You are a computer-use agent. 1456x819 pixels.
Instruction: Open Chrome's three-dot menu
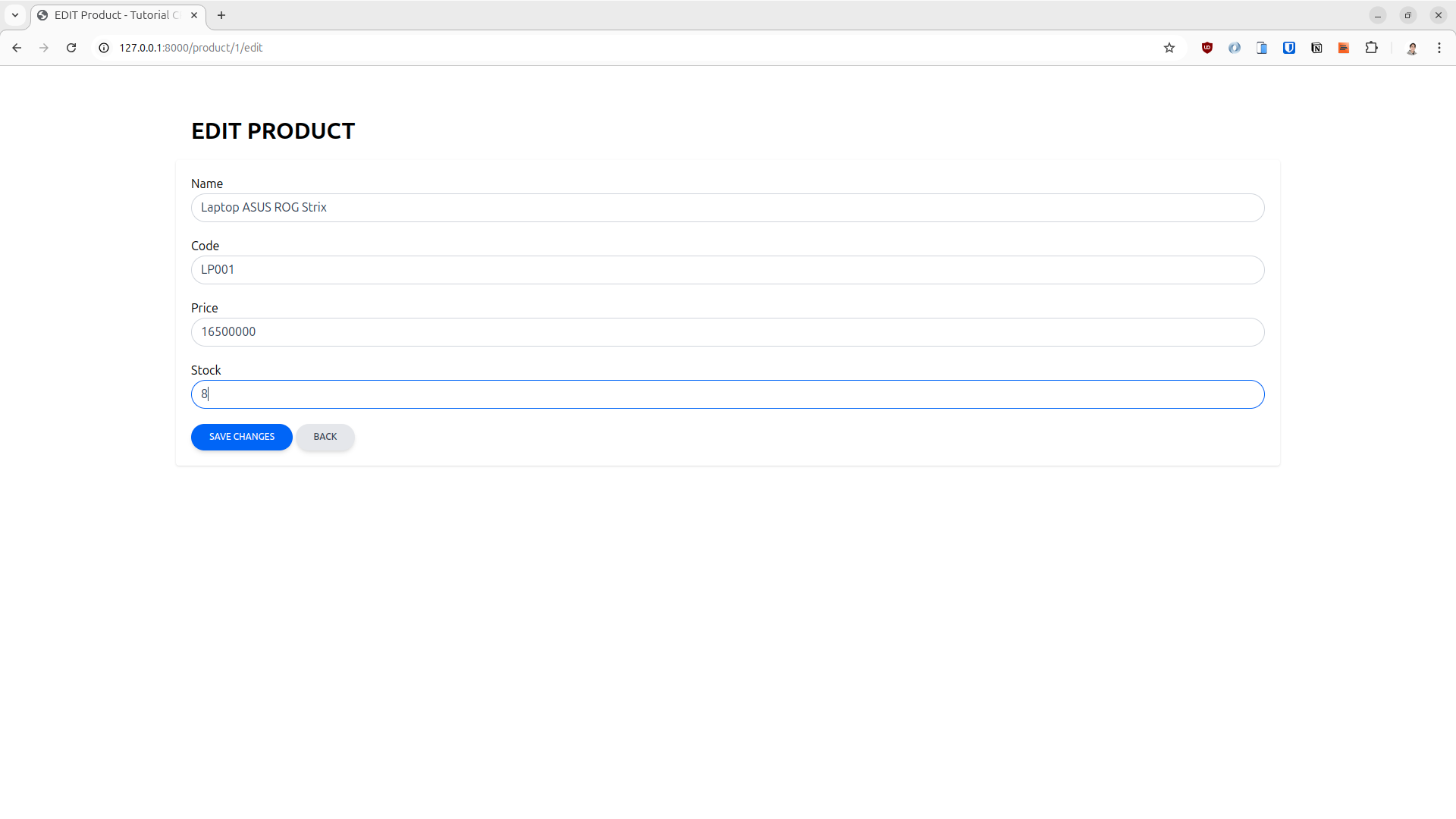pyautogui.click(x=1439, y=47)
